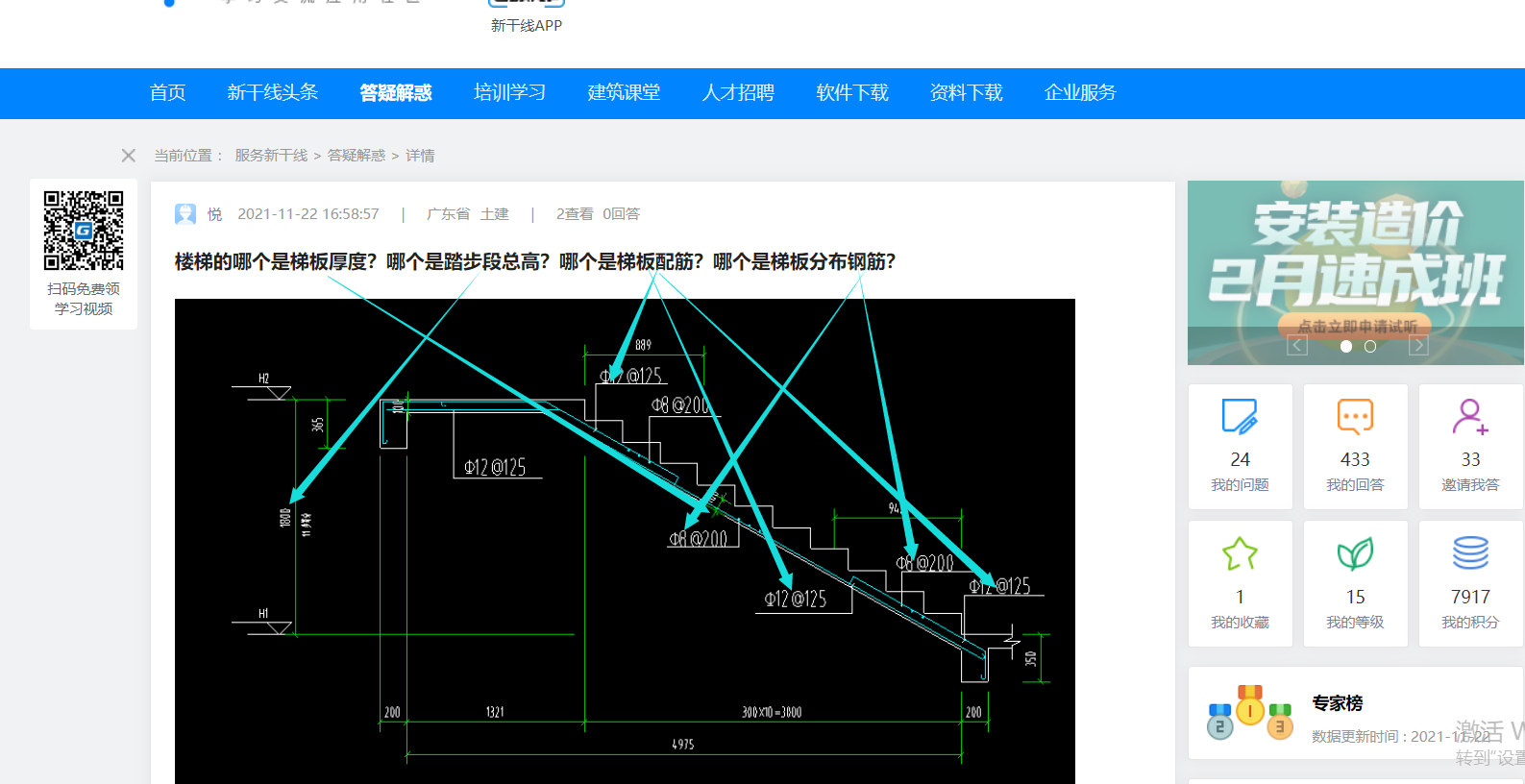This screenshot has height=784, width=1525.
Task: Go to 新干线头条 section
Action: pos(272,92)
